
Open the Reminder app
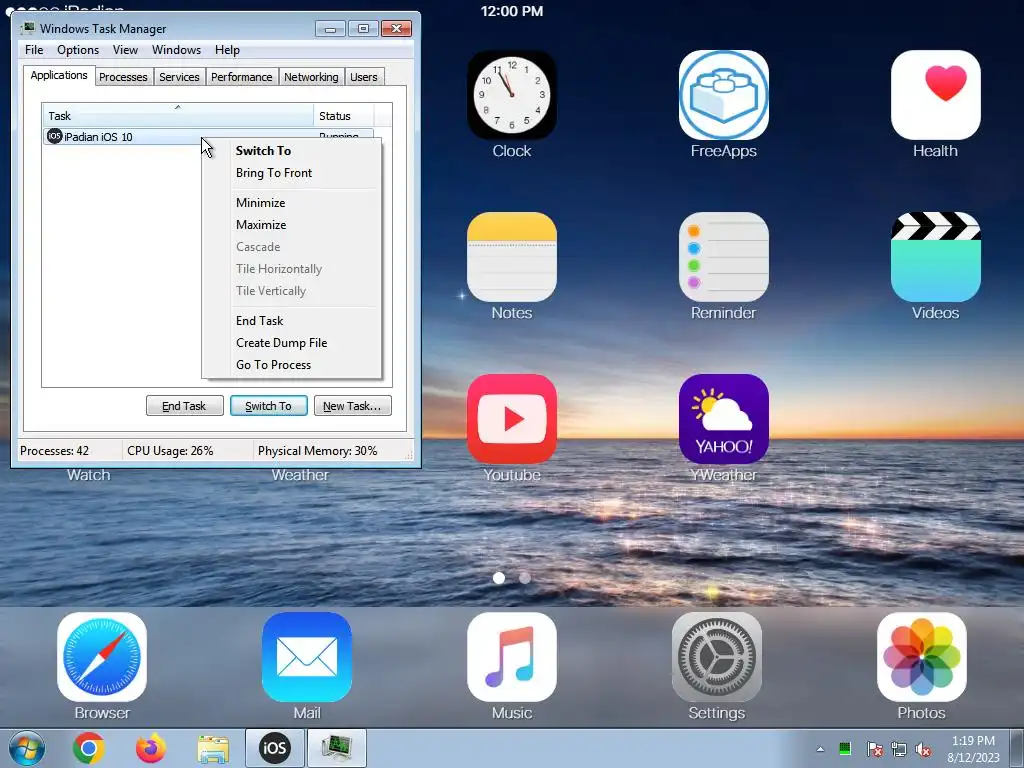(724, 257)
